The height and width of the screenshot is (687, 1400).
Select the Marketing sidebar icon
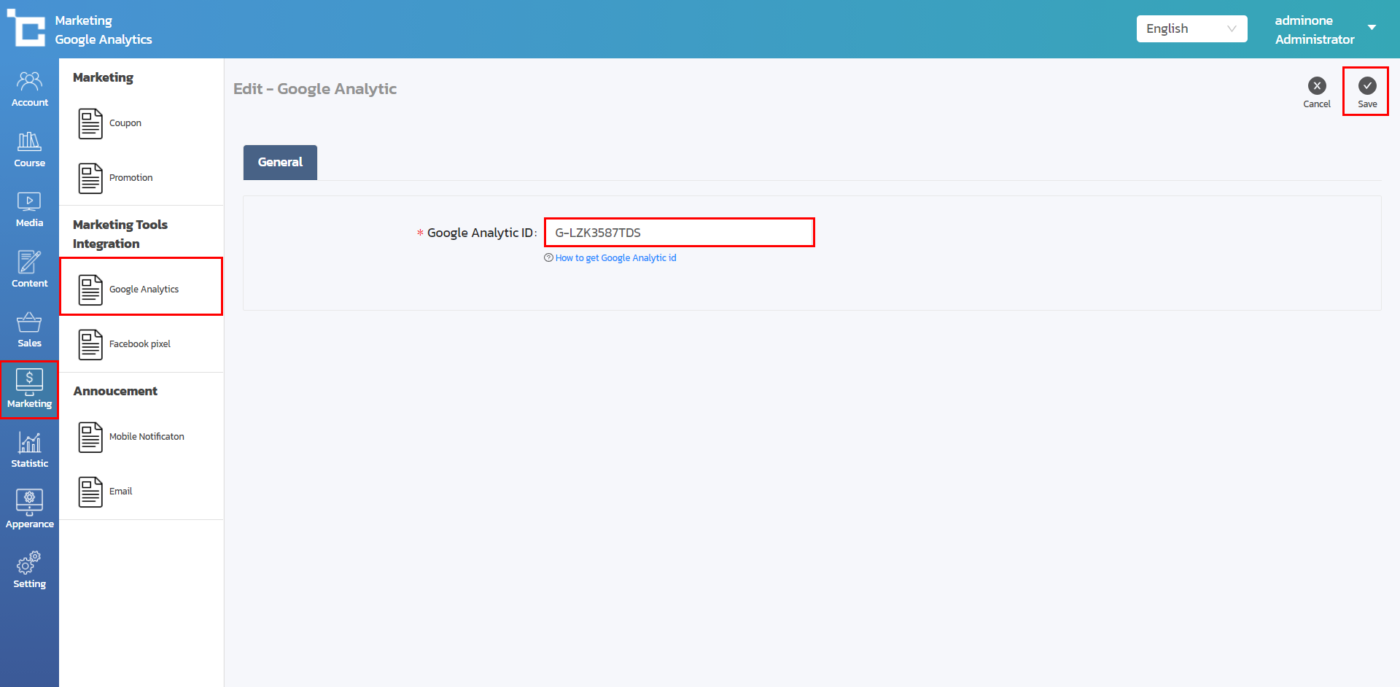coord(29,389)
